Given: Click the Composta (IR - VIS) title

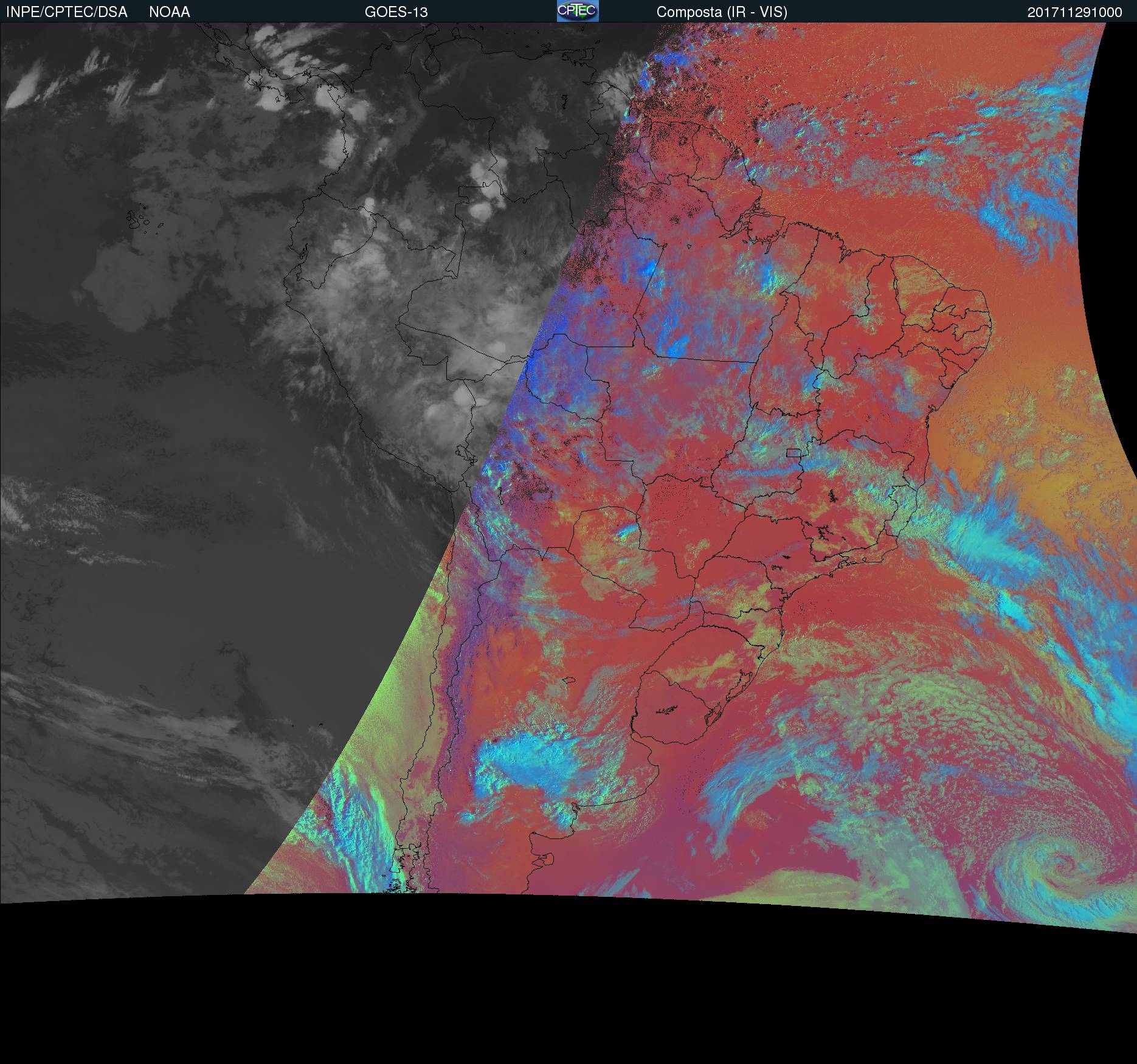Looking at the screenshot, I should click(x=722, y=12).
